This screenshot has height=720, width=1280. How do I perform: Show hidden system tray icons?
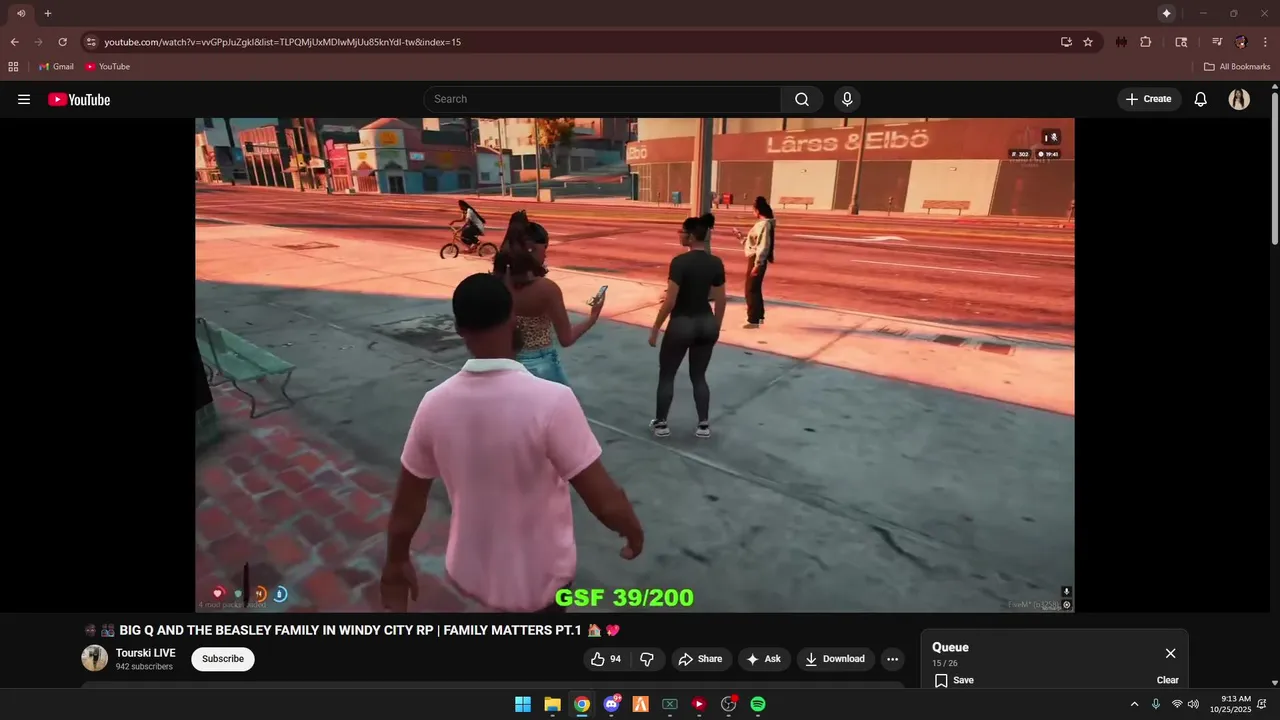1134,704
